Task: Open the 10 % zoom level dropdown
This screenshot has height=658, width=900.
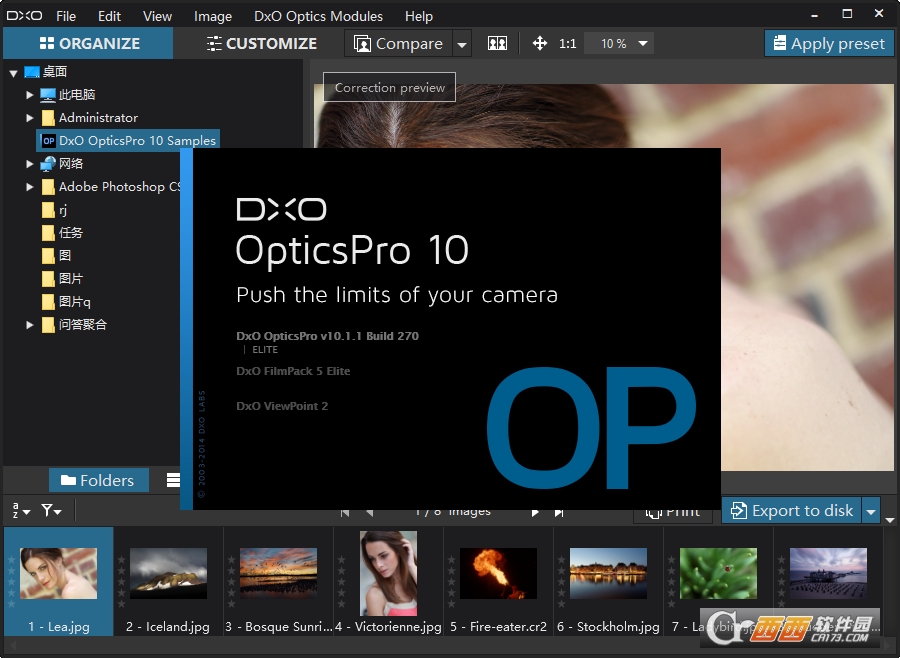Action: pos(620,44)
